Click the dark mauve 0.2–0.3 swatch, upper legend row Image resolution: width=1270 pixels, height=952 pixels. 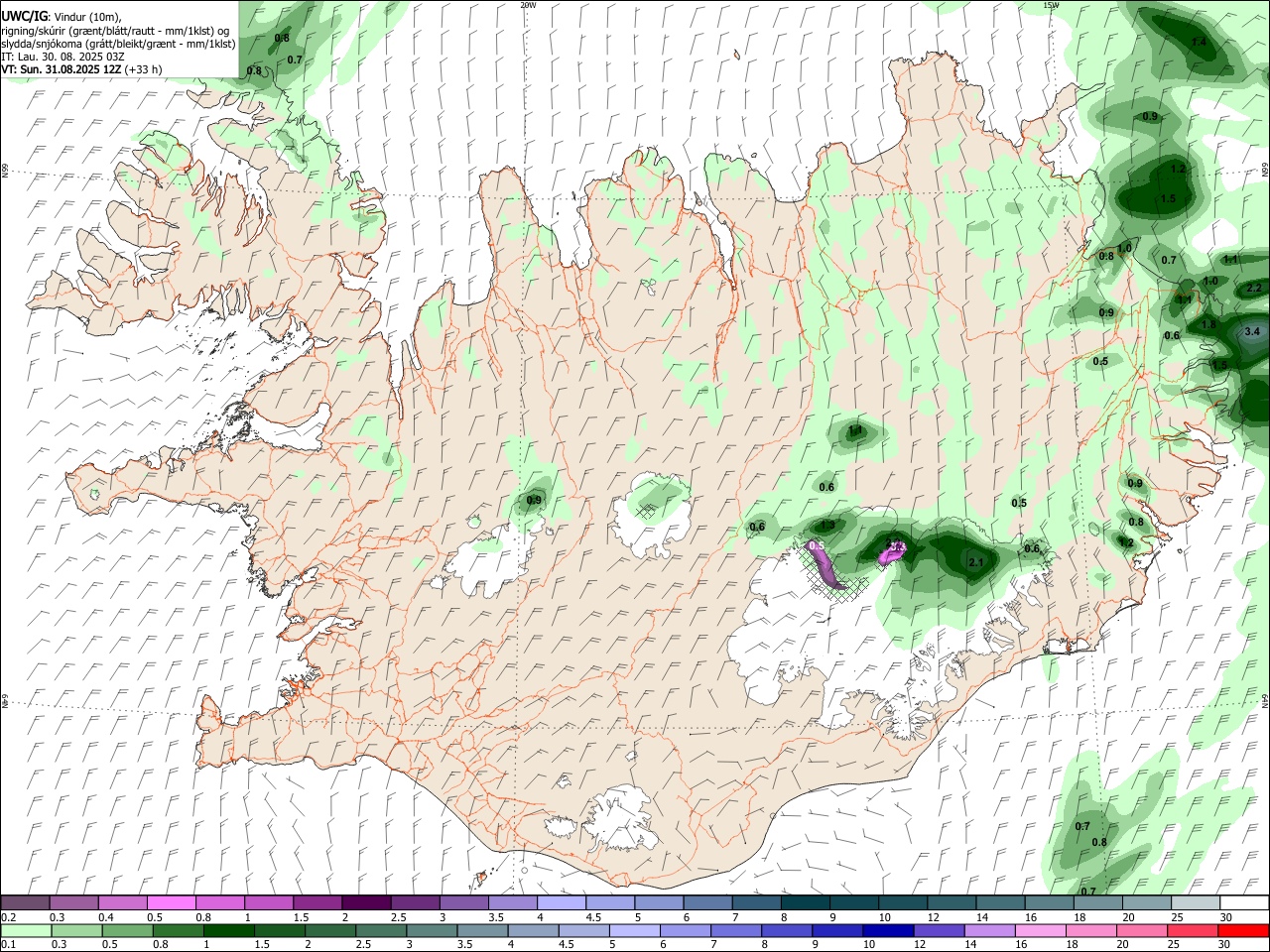pos(25,903)
